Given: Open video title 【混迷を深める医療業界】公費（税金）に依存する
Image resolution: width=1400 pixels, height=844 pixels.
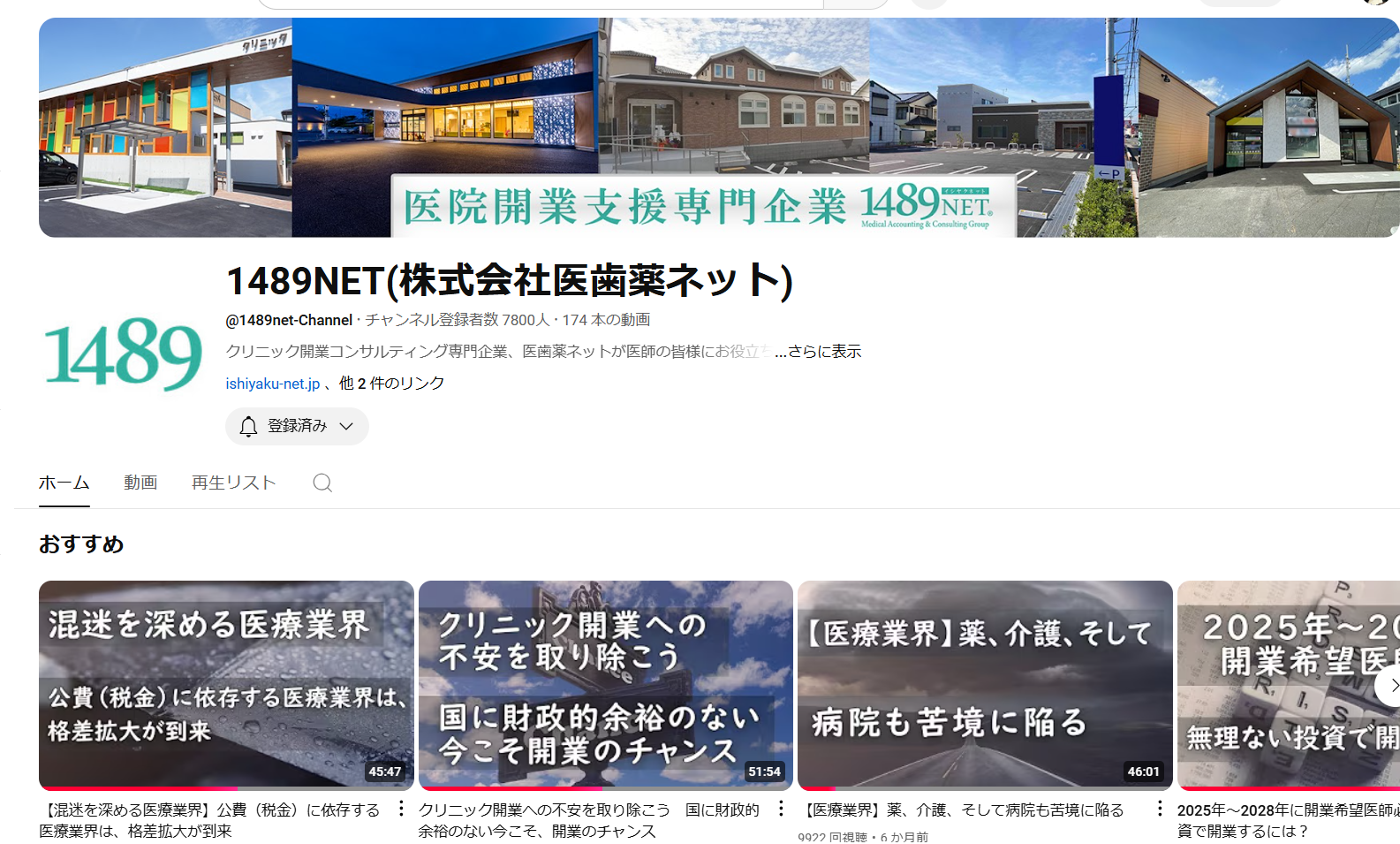Looking at the screenshot, I should (x=209, y=820).
